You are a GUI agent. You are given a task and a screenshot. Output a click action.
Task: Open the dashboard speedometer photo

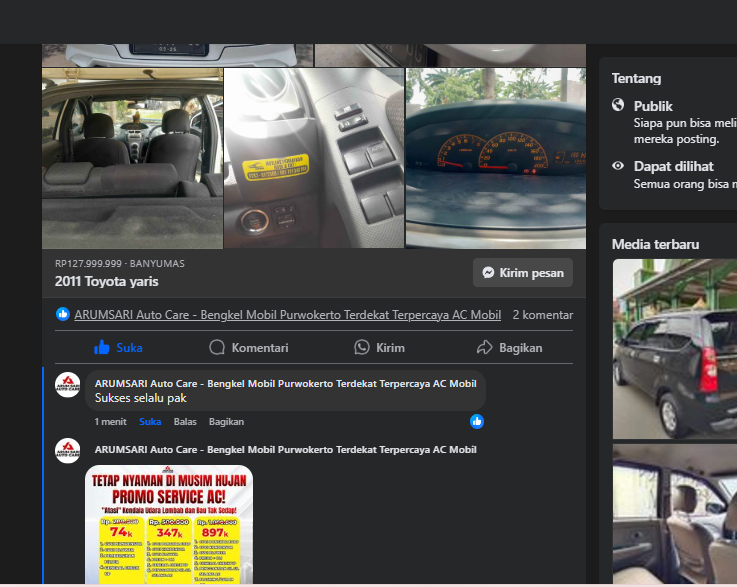(x=496, y=158)
